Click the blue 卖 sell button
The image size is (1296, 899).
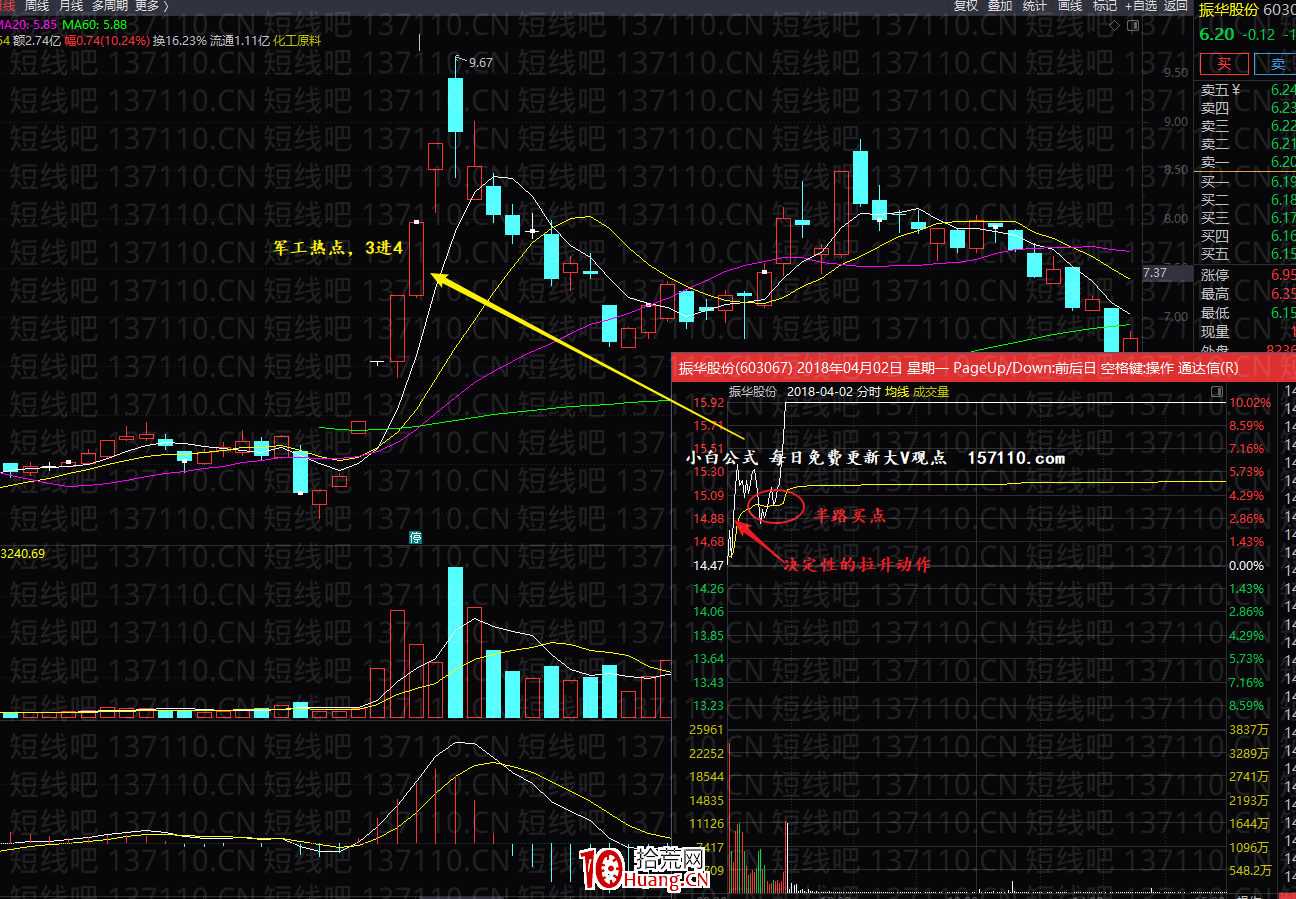pos(1277,64)
